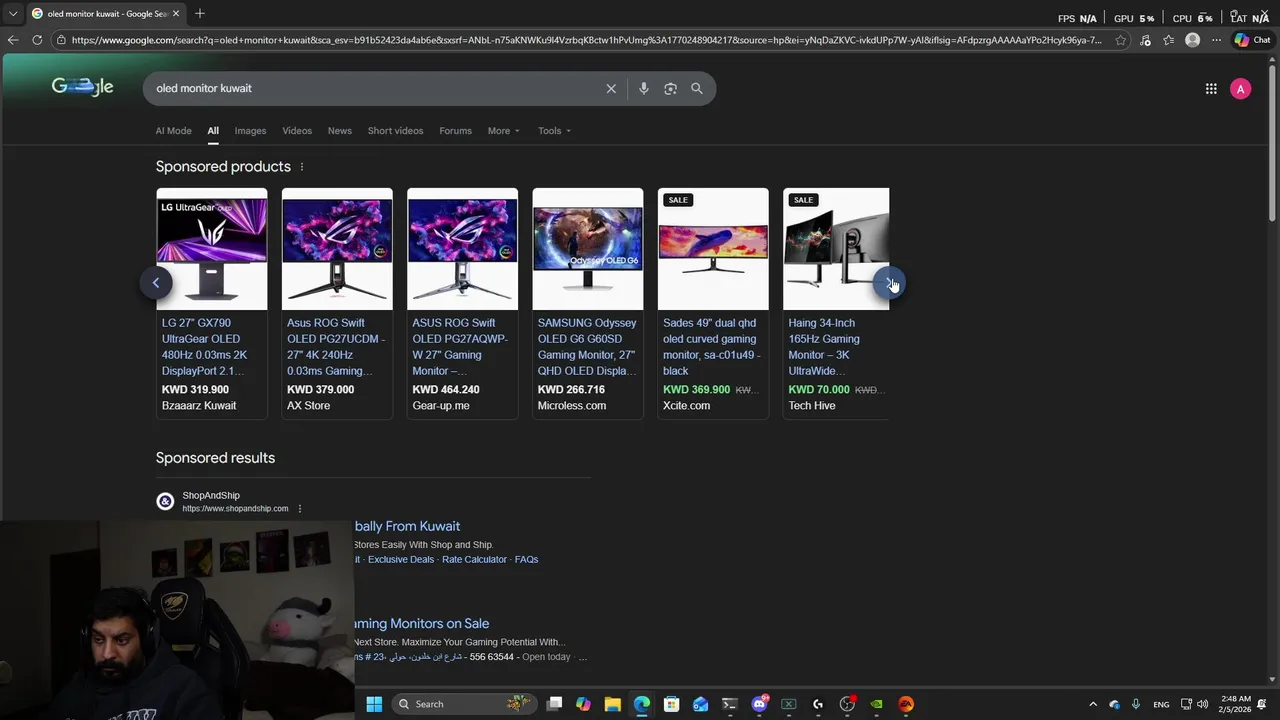Open the browser media control icon
Viewport: 1280px width, 720px height.
click(x=1145, y=40)
